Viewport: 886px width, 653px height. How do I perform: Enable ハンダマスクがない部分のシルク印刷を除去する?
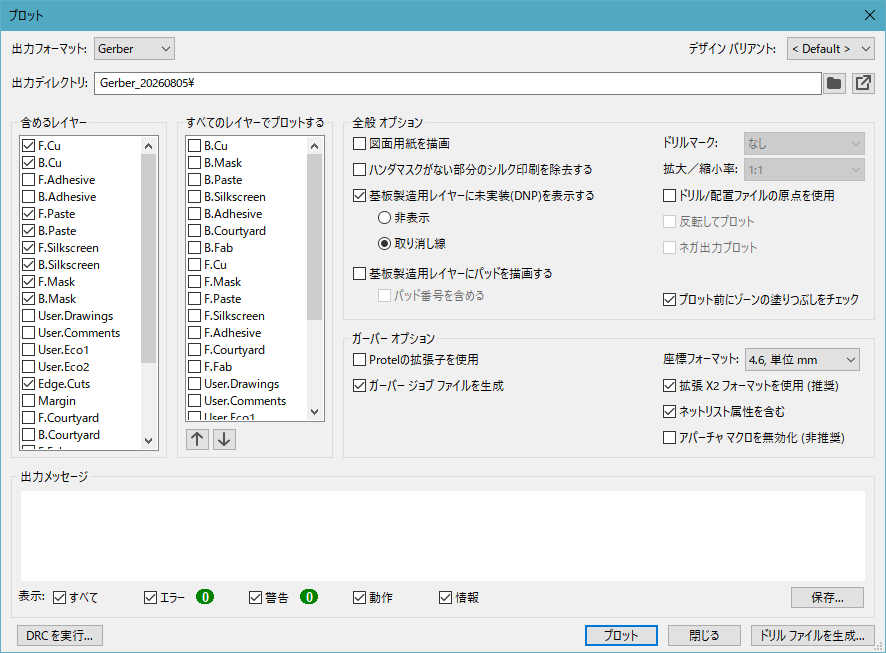[359, 169]
